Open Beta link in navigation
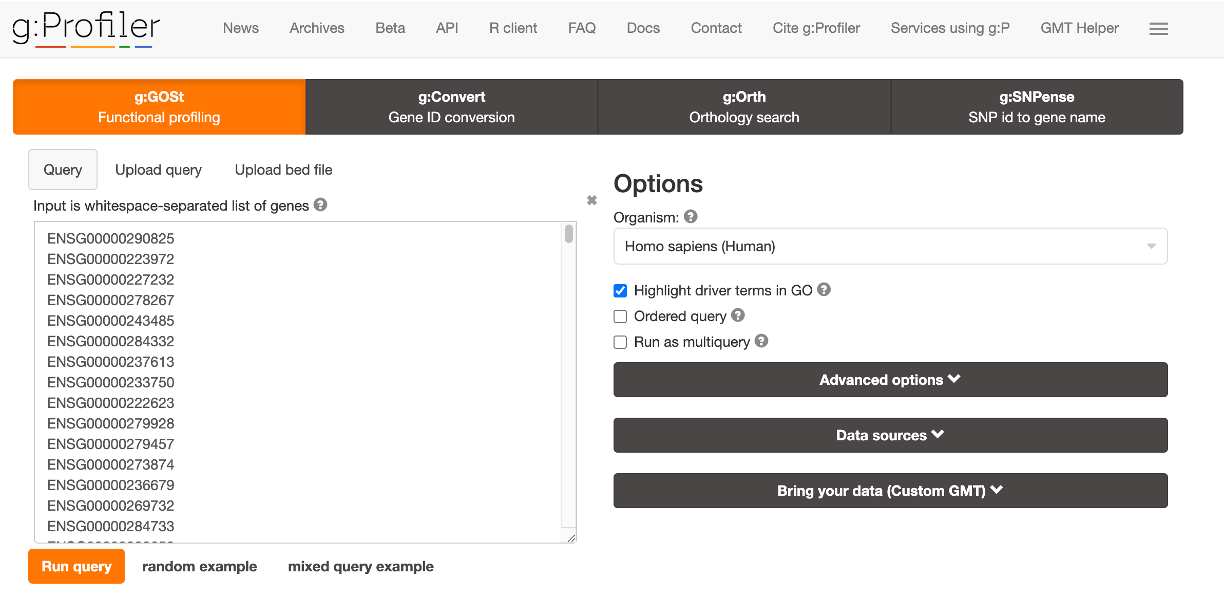 [x=390, y=28]
